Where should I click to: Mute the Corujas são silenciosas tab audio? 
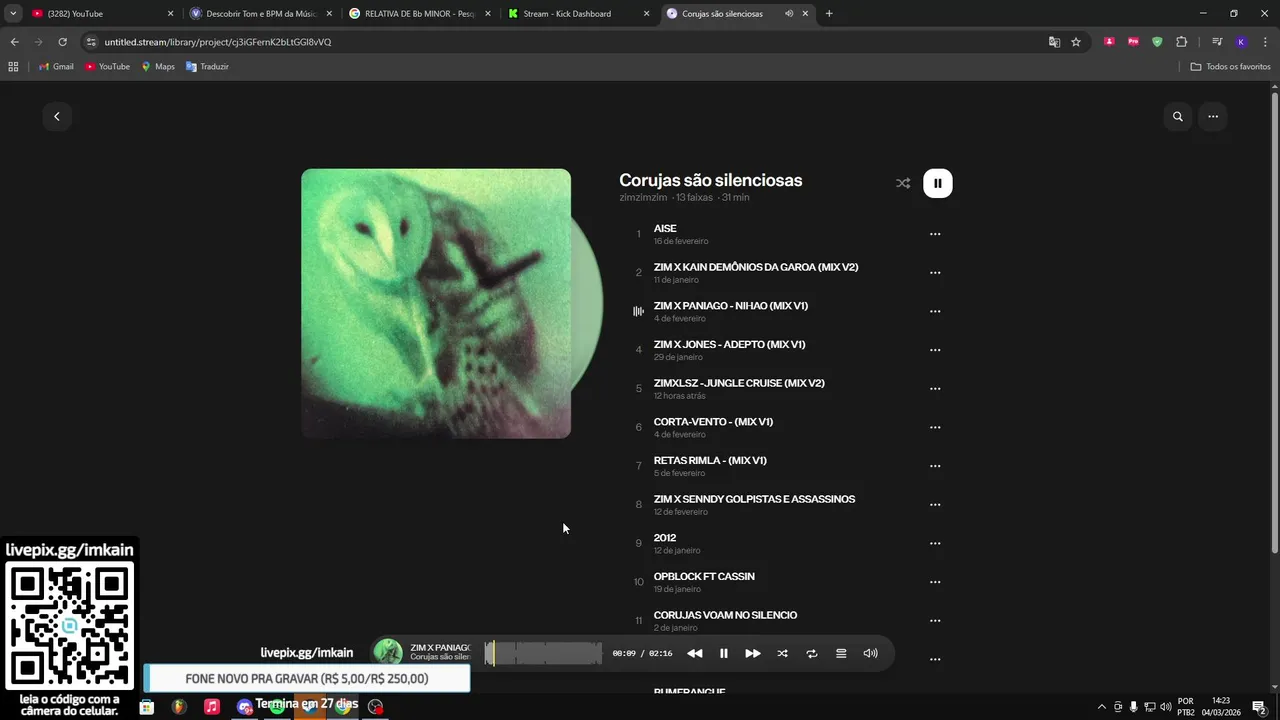[x=789, y=14]
